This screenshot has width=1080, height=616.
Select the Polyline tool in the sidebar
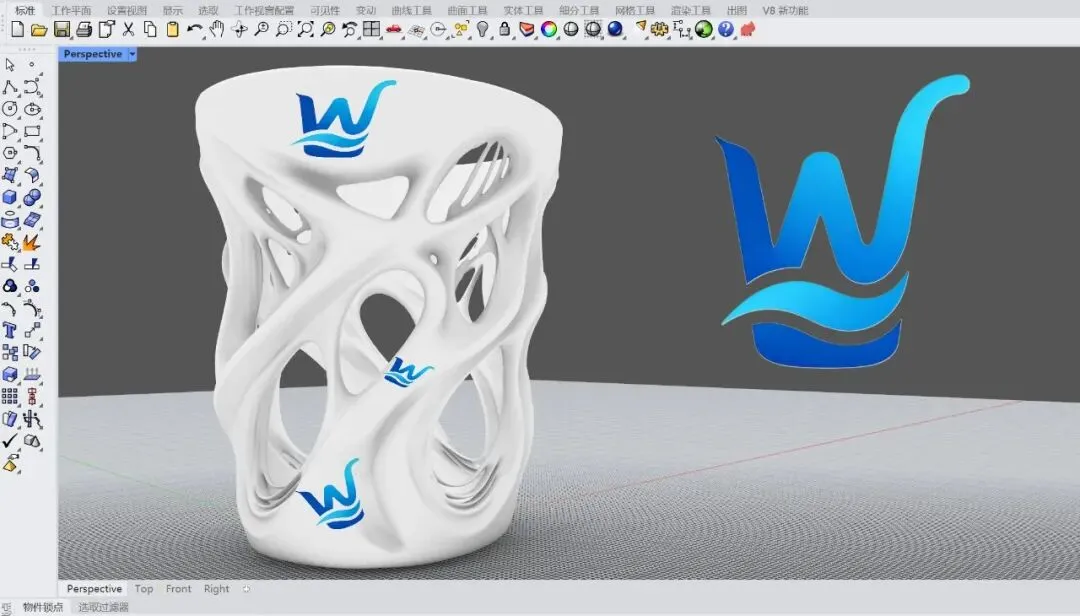10,87
